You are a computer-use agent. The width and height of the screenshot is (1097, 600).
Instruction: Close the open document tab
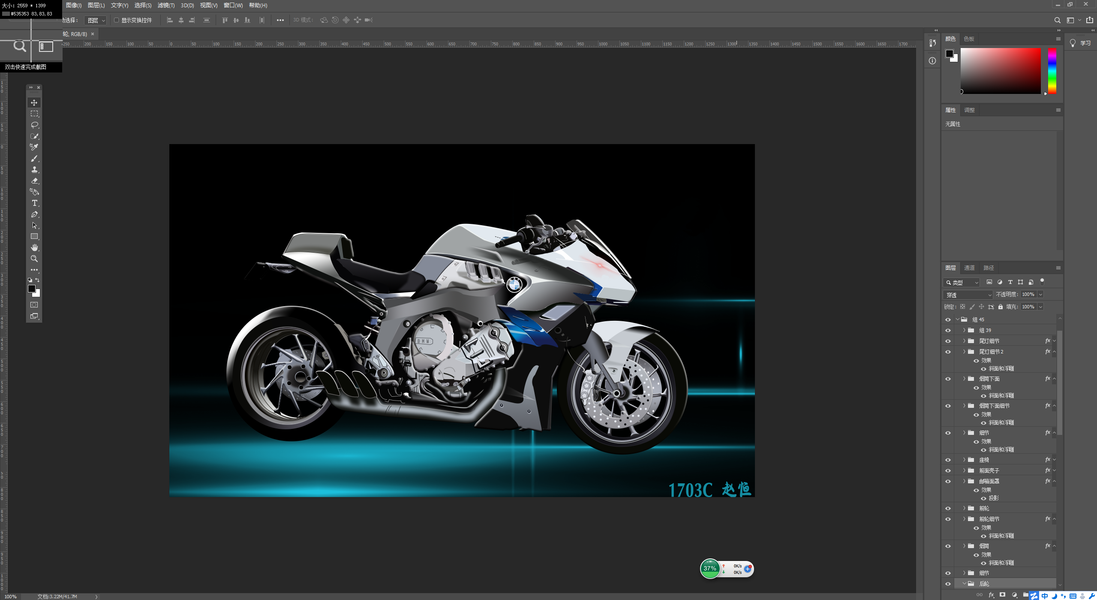click(x=92, y=34)
